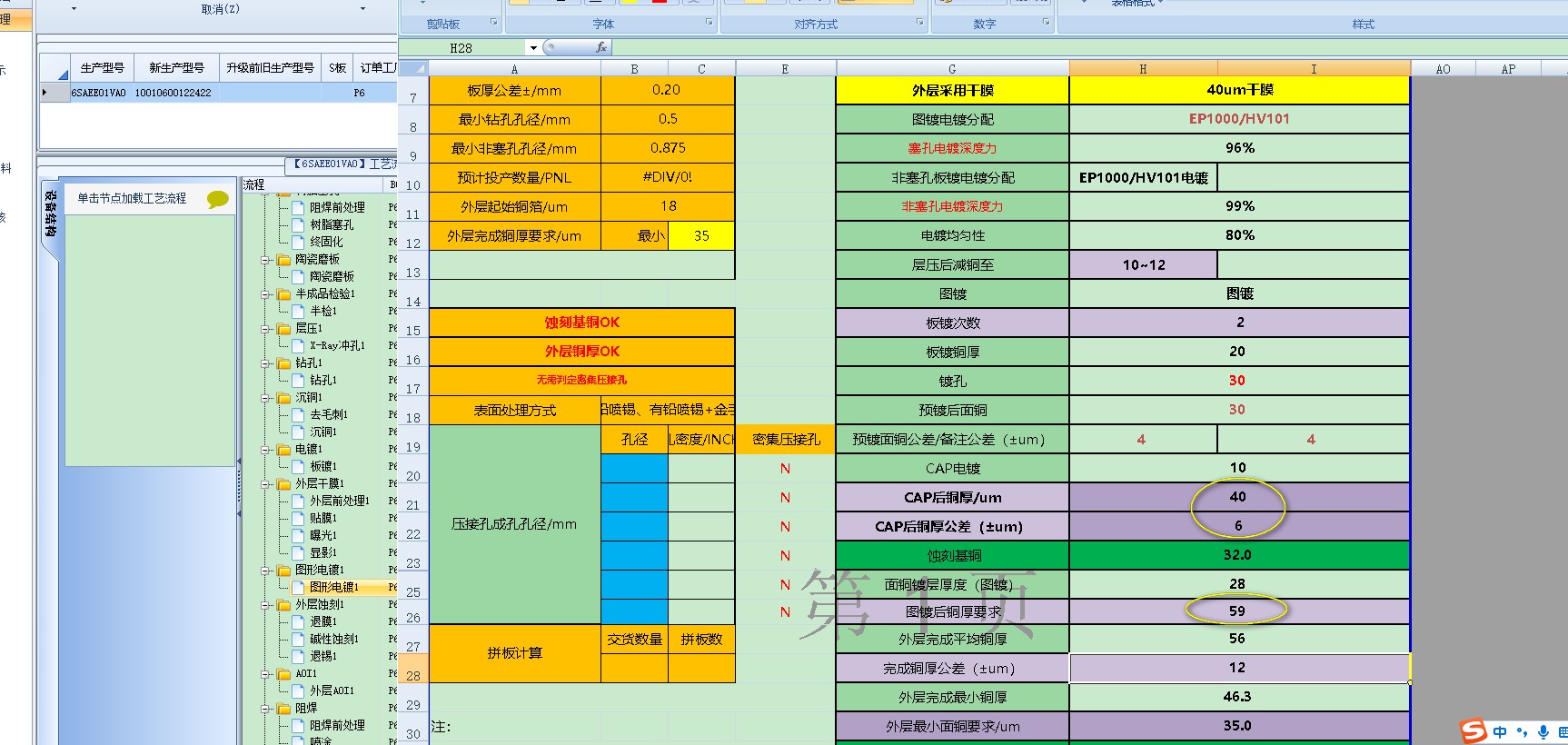This screenshot has height=745, width=1568.
Task: Collapse the 钻孔1 folder node
Action: [x=266, y=363]
